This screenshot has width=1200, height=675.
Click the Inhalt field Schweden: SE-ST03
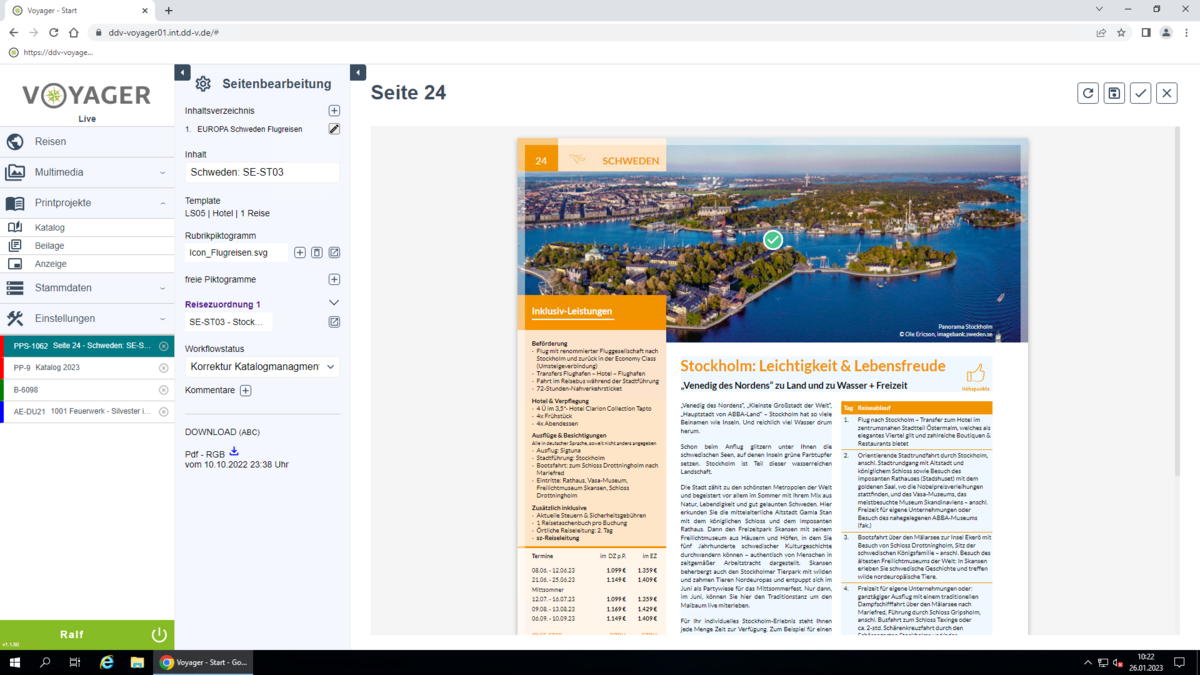pos(262,172)
